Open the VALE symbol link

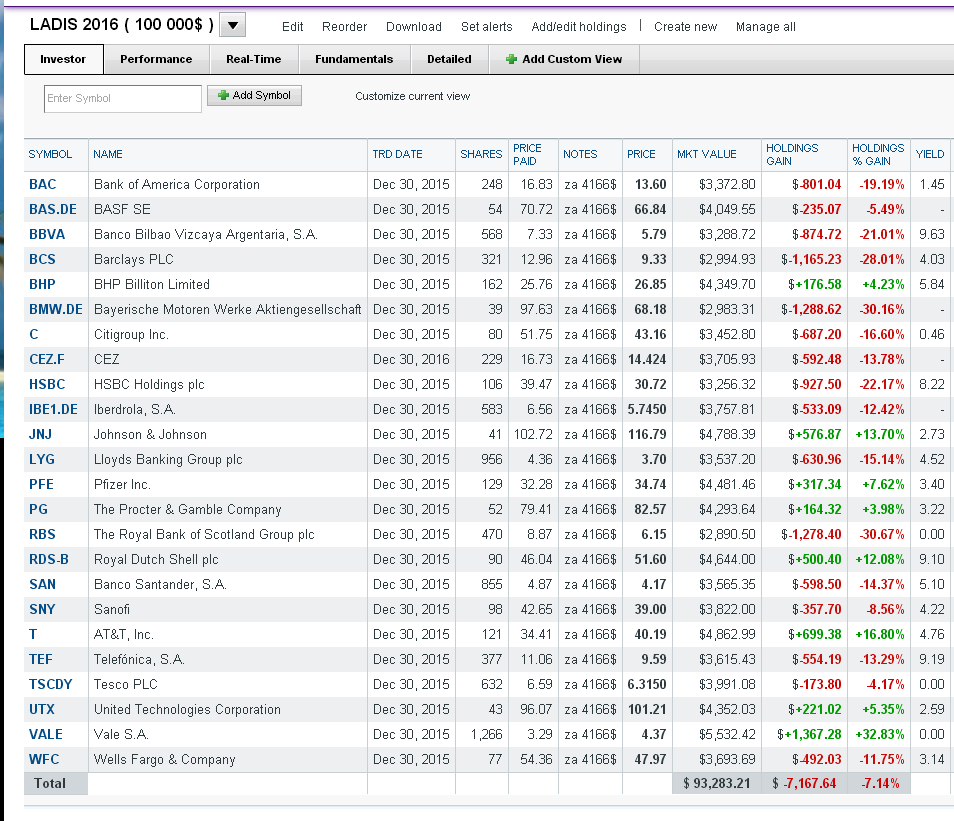tap(46, 735)
